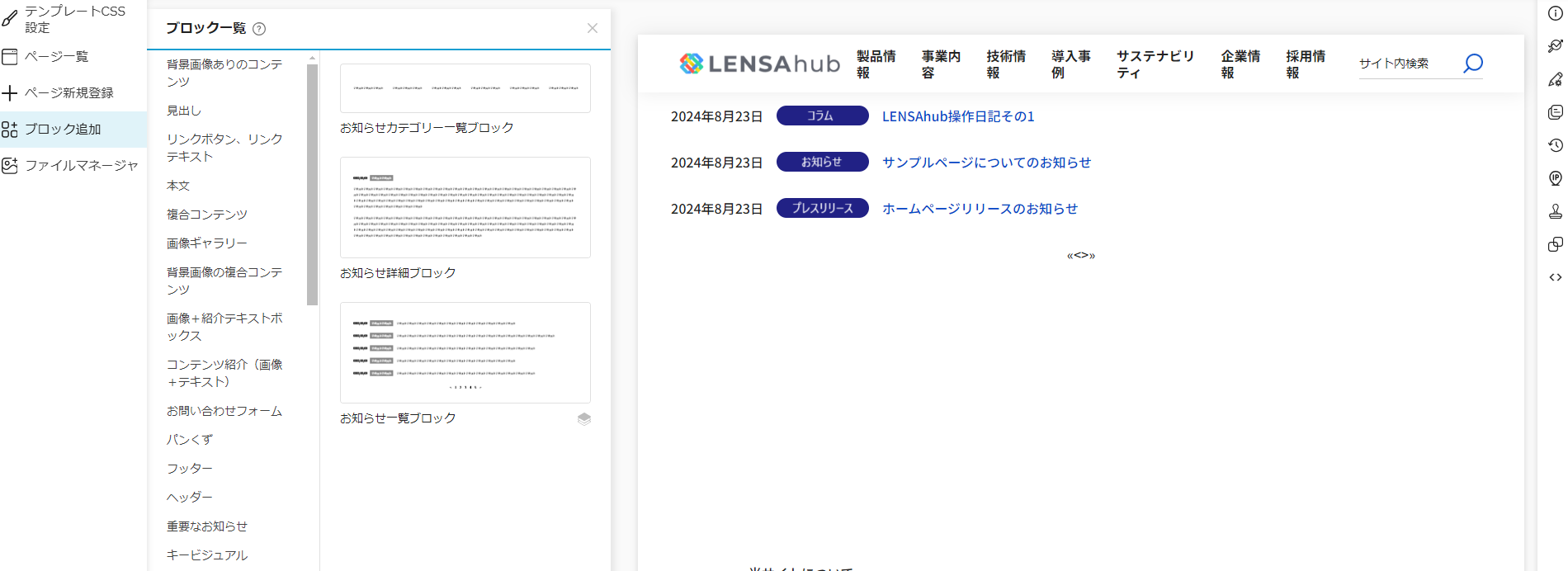This screenshot has width=1568, height=571.
Task: Select フッター category
Action: coord(190,469)
